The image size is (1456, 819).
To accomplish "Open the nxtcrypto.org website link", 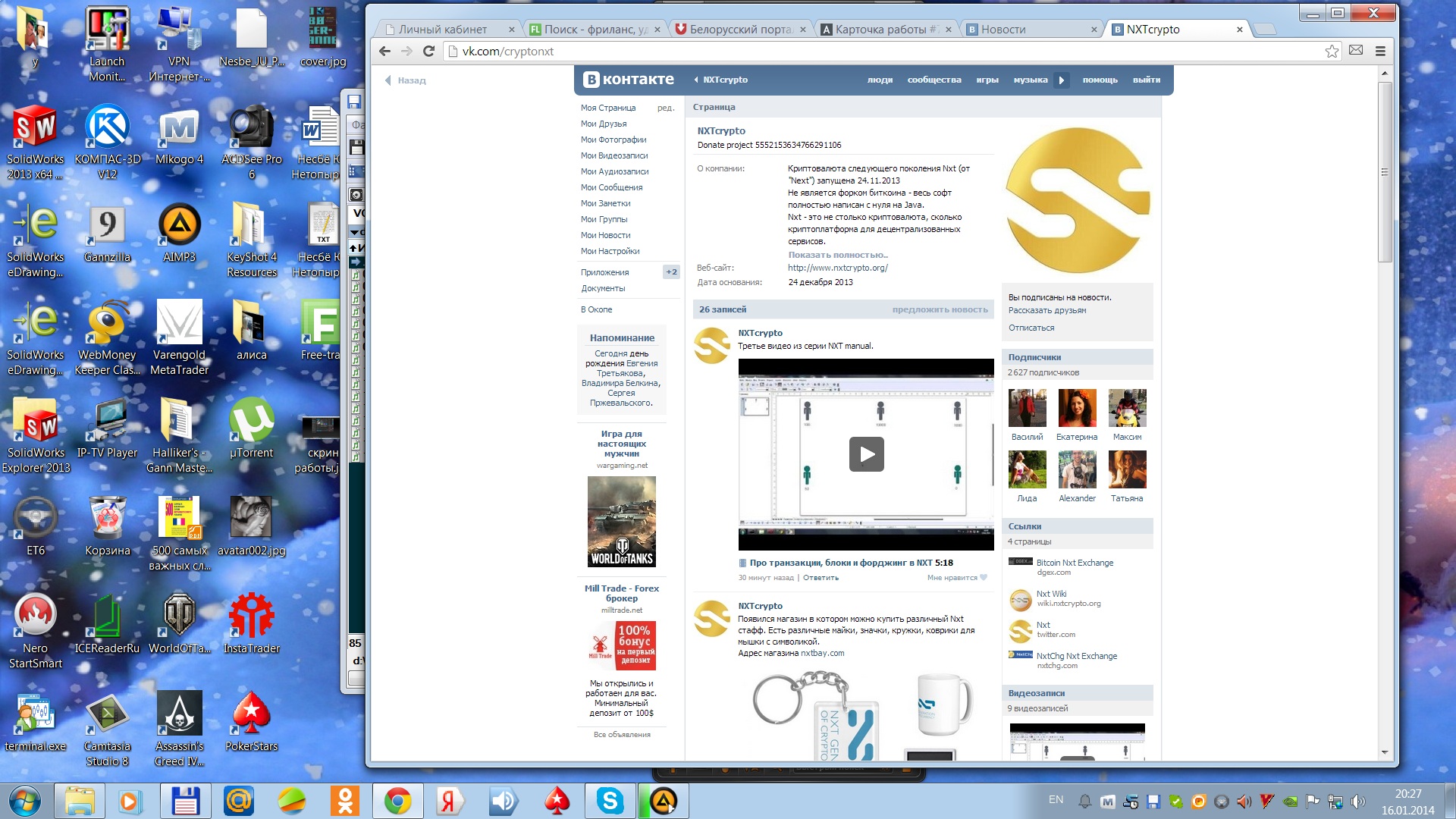I will point(837,268).
